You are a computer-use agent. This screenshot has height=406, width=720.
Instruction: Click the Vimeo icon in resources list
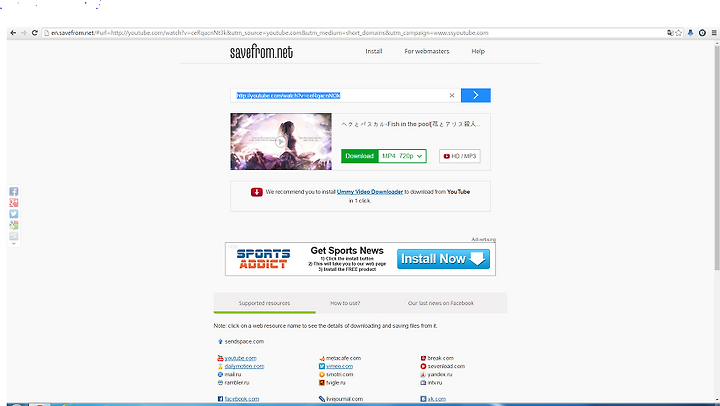pyautogui.click(x=322, y=367)
